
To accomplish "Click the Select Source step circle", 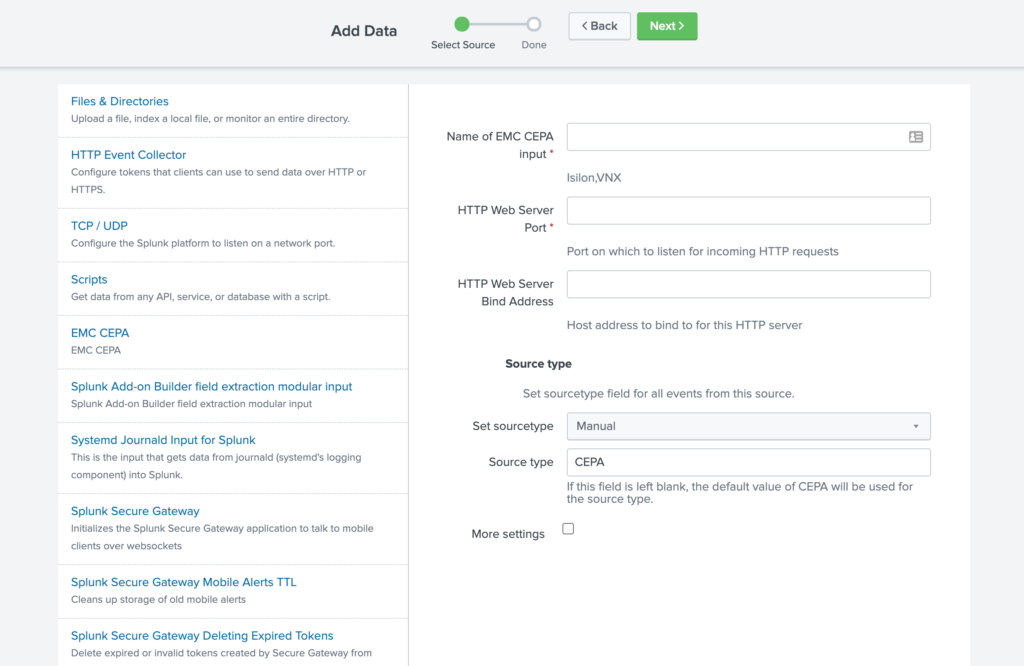I will point(462,24).
